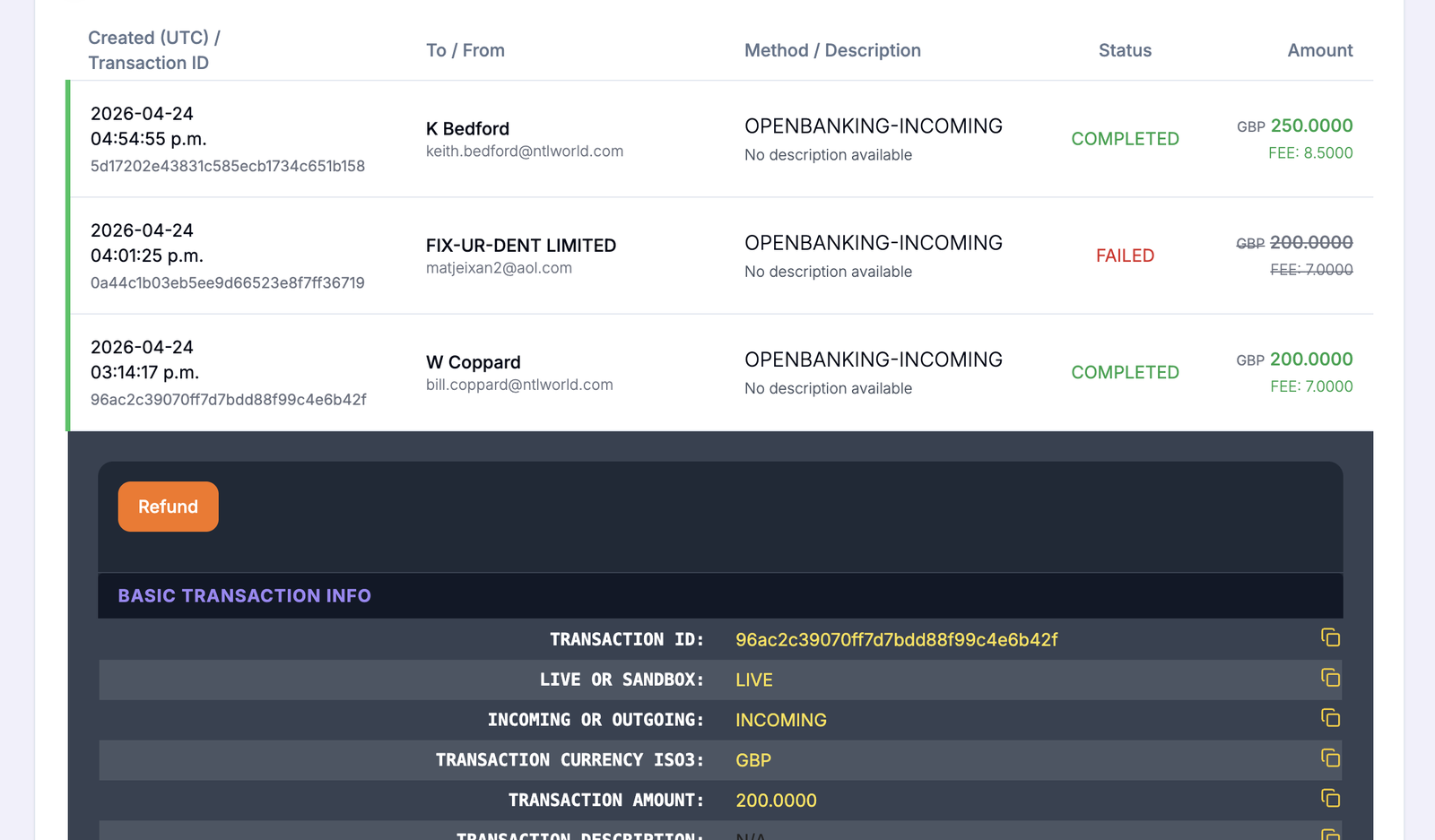Select the Status column header
The height and width of the screenshot is (840, 1435).
pyautogui.click(x=1125, y=50)
